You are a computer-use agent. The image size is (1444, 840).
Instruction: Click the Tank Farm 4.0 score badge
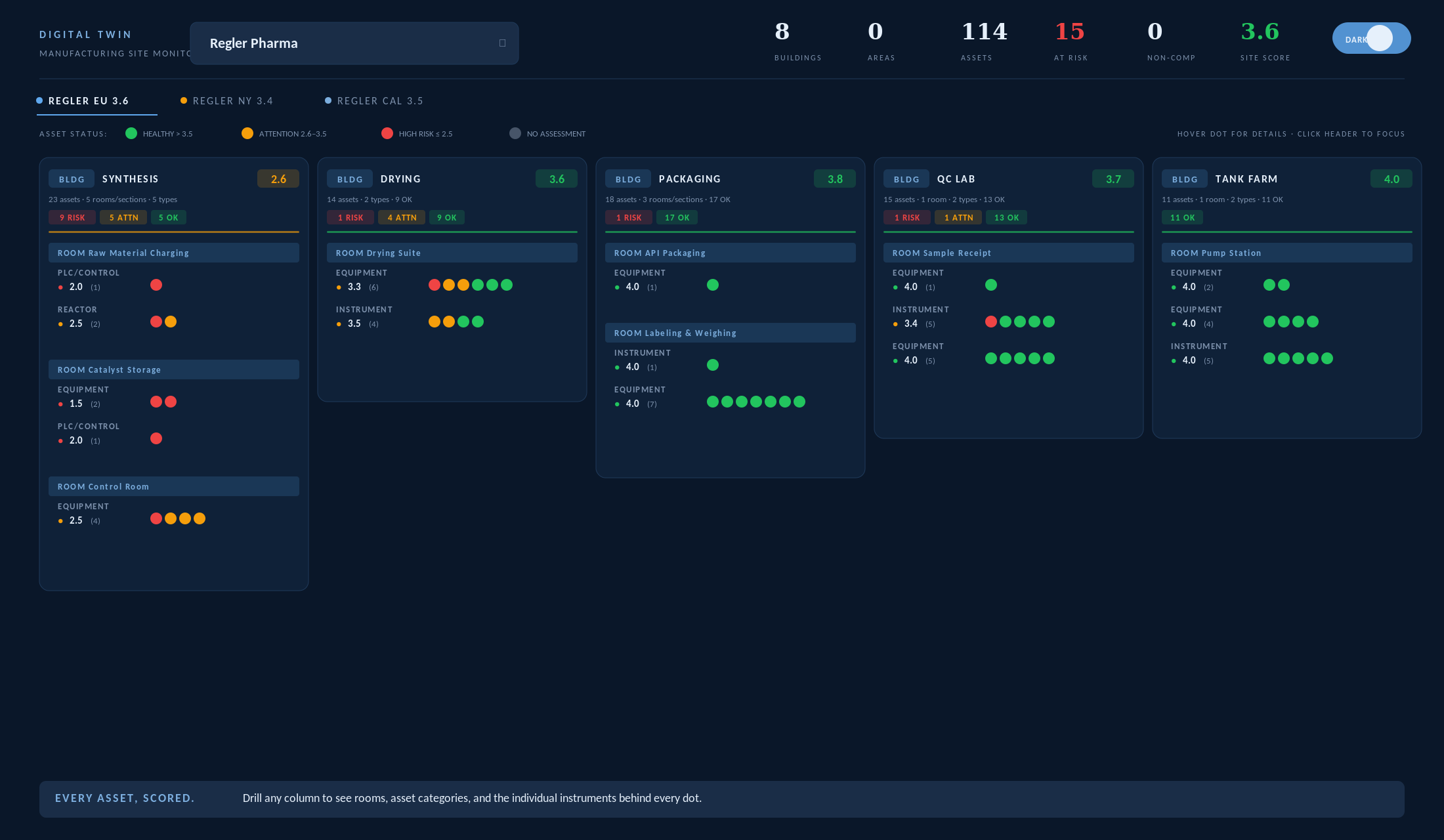click(1391, 179)
